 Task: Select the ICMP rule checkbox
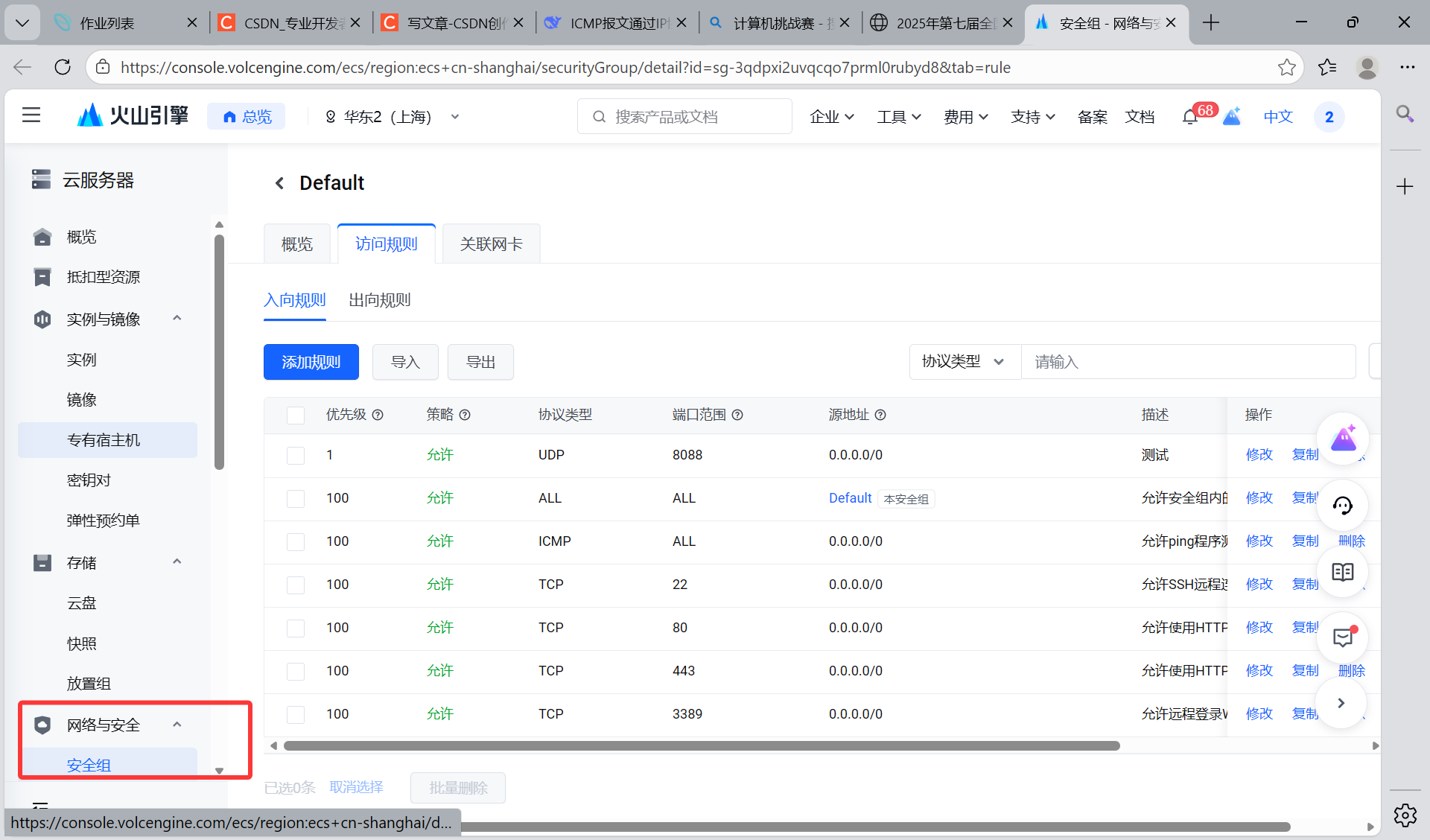coord(296,541)
